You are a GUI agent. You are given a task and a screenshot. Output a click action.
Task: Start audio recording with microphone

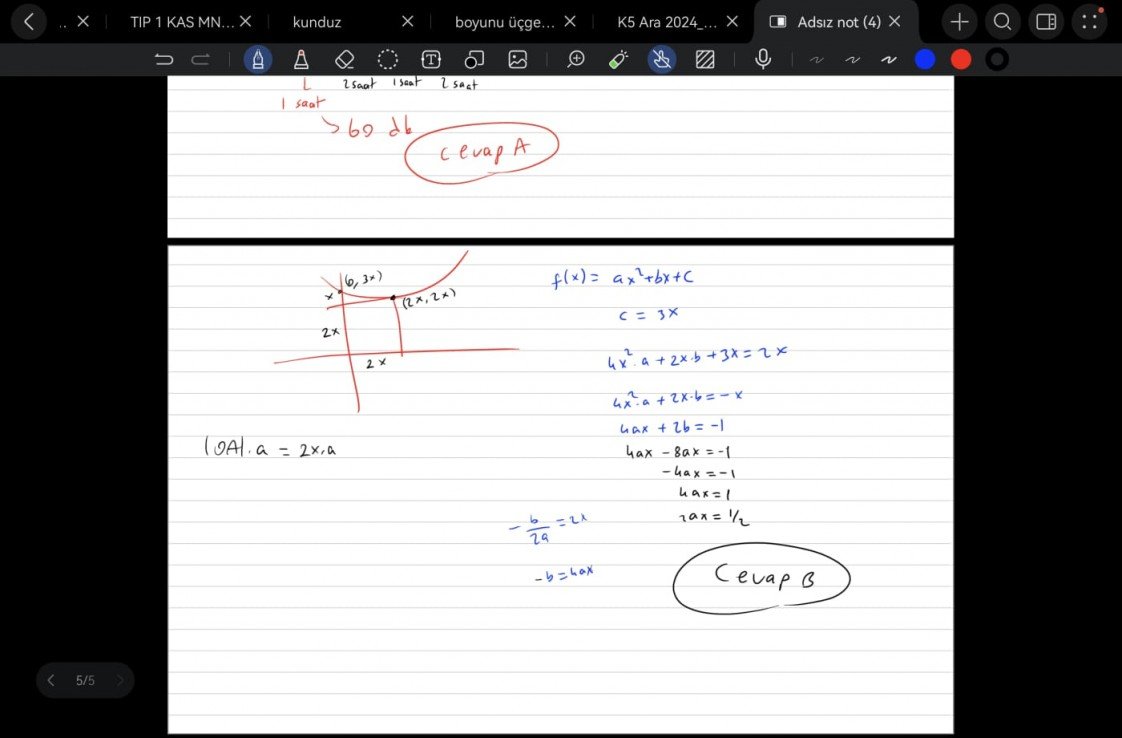[763, 60]
